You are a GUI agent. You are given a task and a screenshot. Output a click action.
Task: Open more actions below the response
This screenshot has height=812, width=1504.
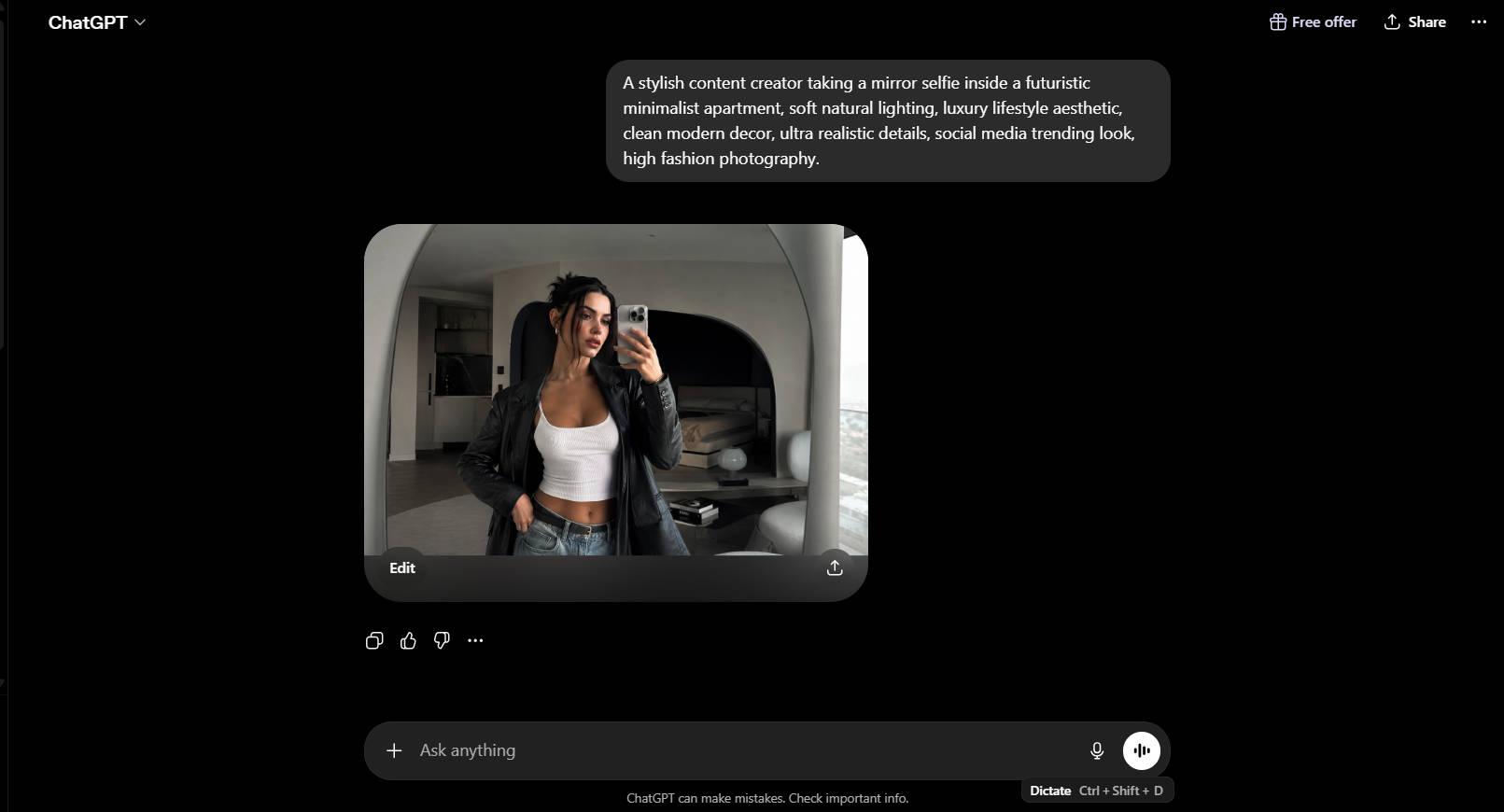(x=475, y=640)
